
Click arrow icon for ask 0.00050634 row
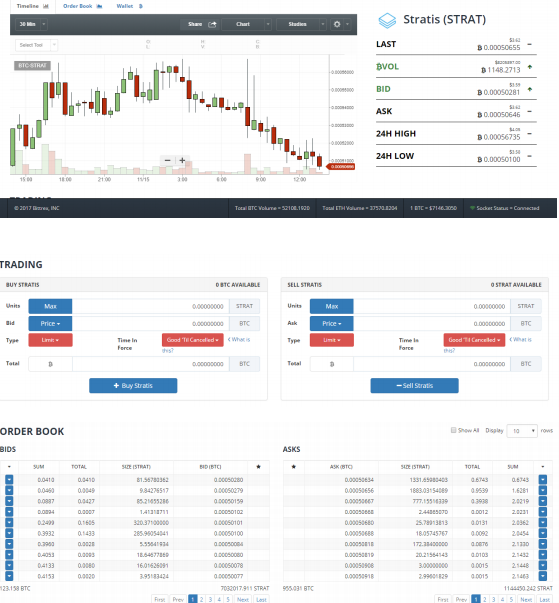542,480
